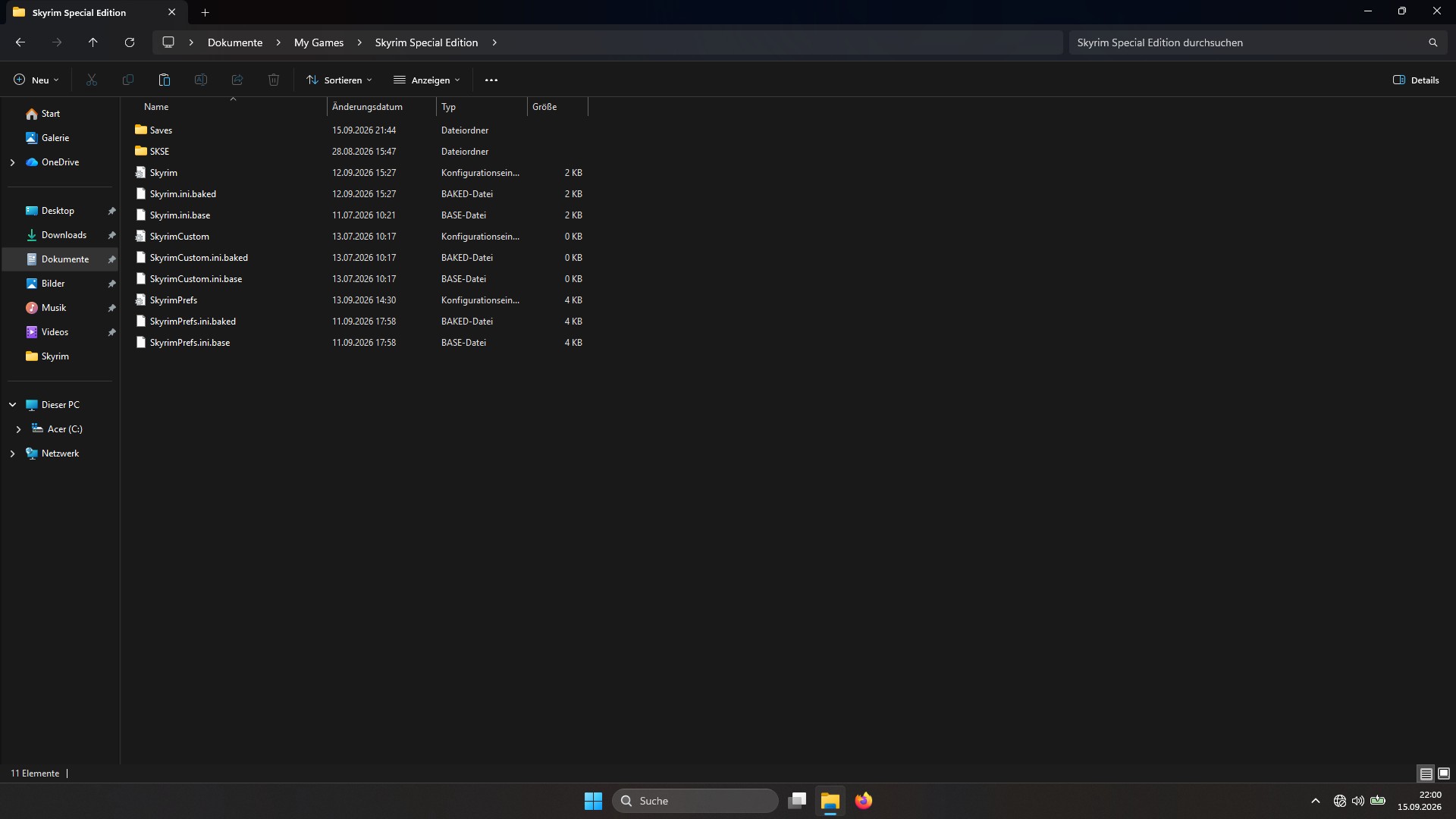Viewport: 1456px width, 819px height.
Task: Click the Share icon in toolbar
Action: pos(237,80)
